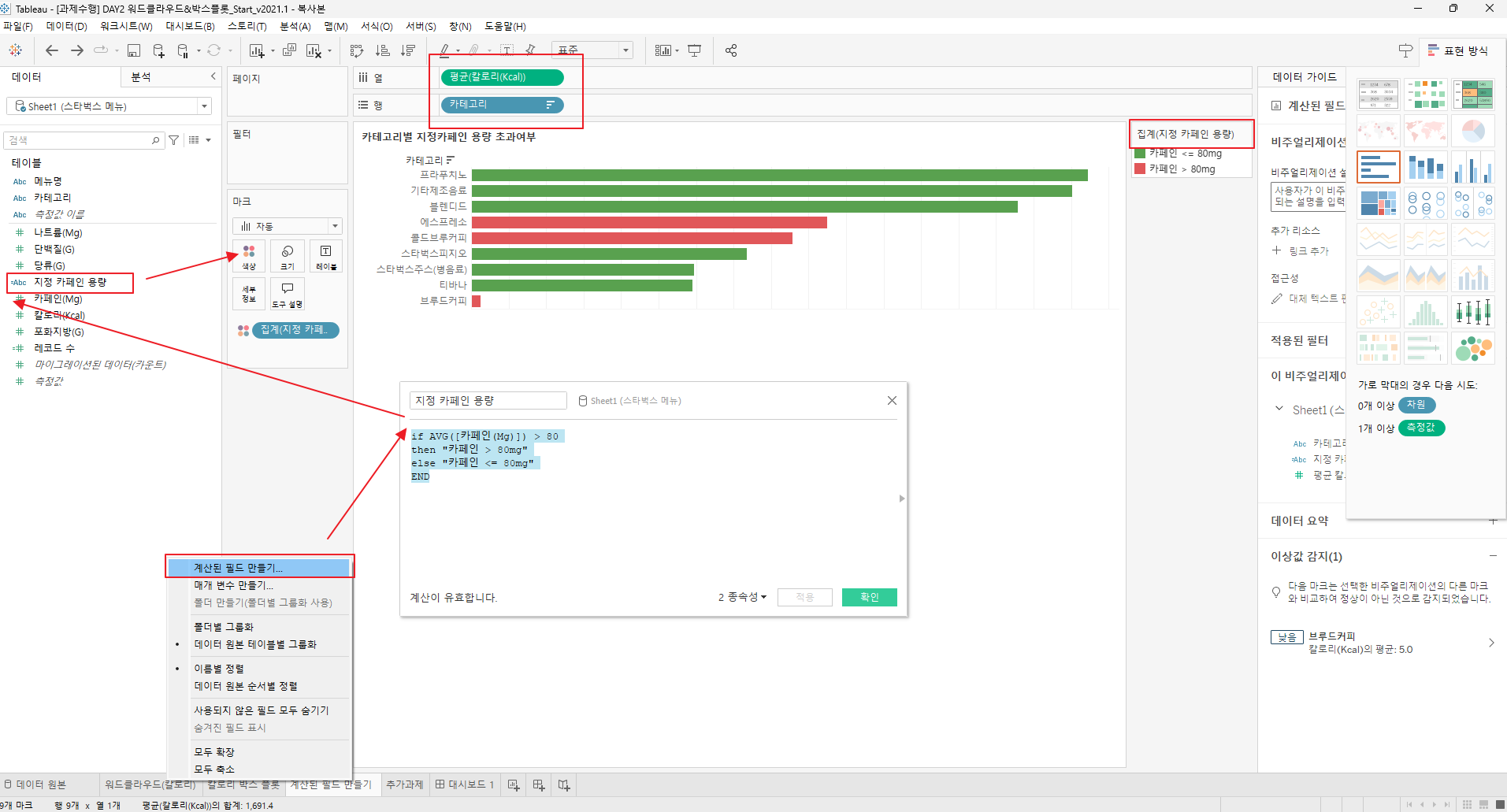
Task: Click the save icon in toolbar
Action: click(x=134, y=50)
